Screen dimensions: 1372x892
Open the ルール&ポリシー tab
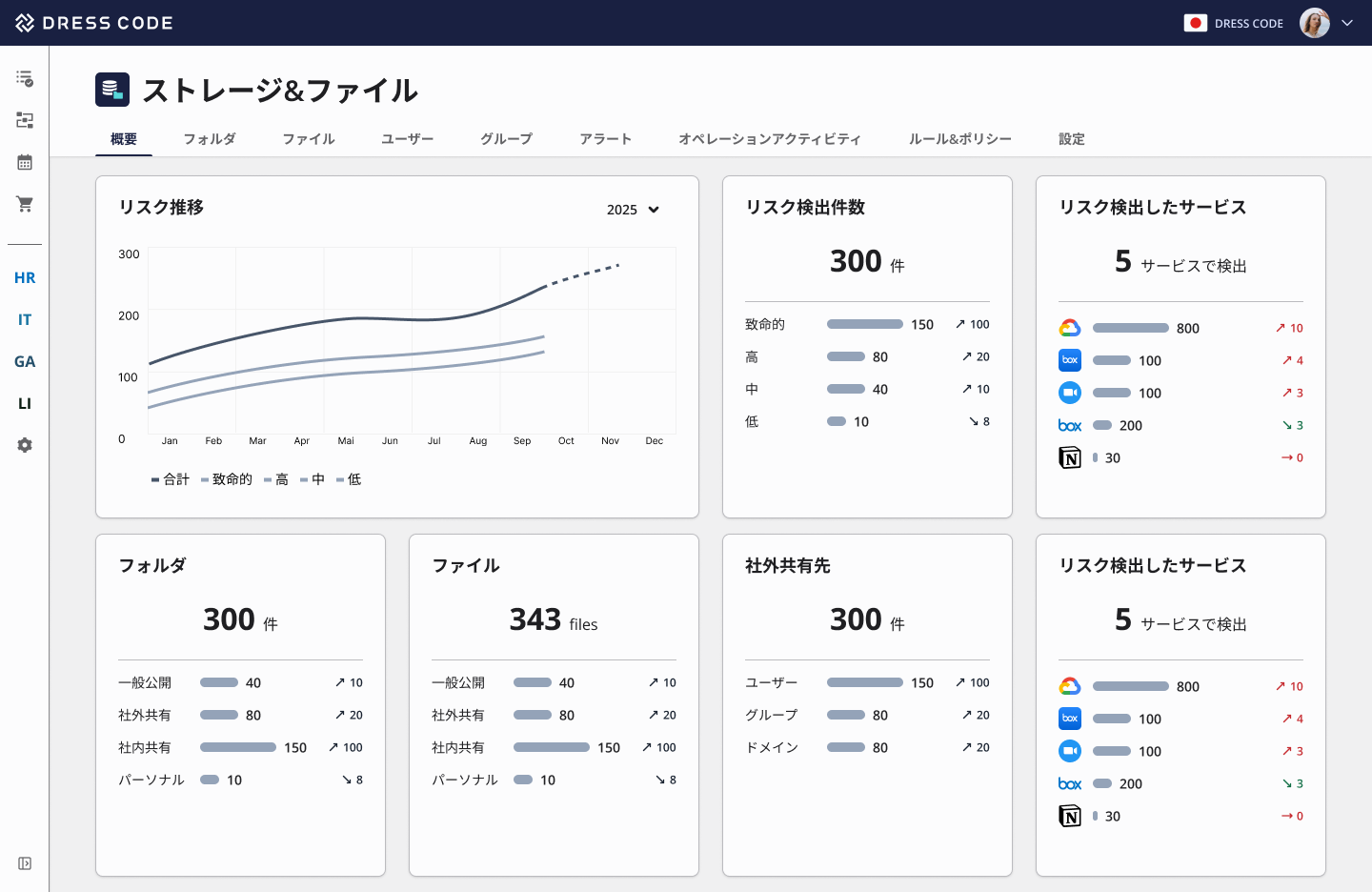coord(960,139)
